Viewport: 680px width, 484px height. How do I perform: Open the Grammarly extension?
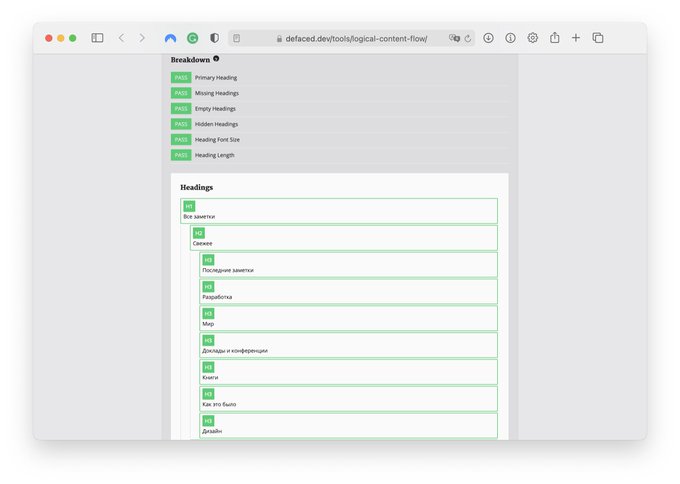(192, 39)
